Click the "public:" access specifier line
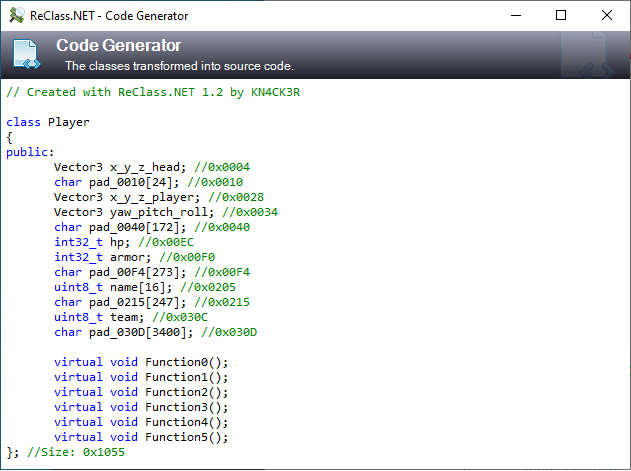631x471 pixels. point(31,152)
